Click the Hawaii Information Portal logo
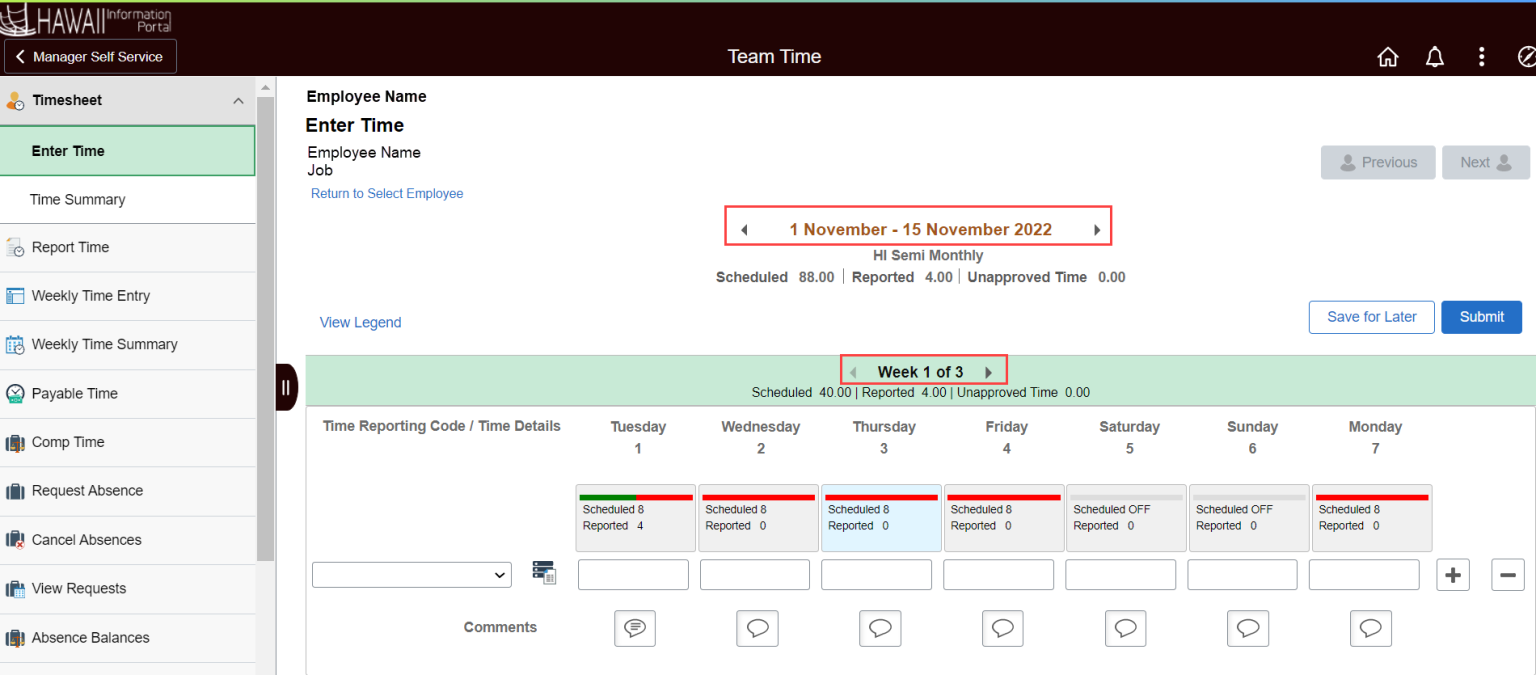 86,18
